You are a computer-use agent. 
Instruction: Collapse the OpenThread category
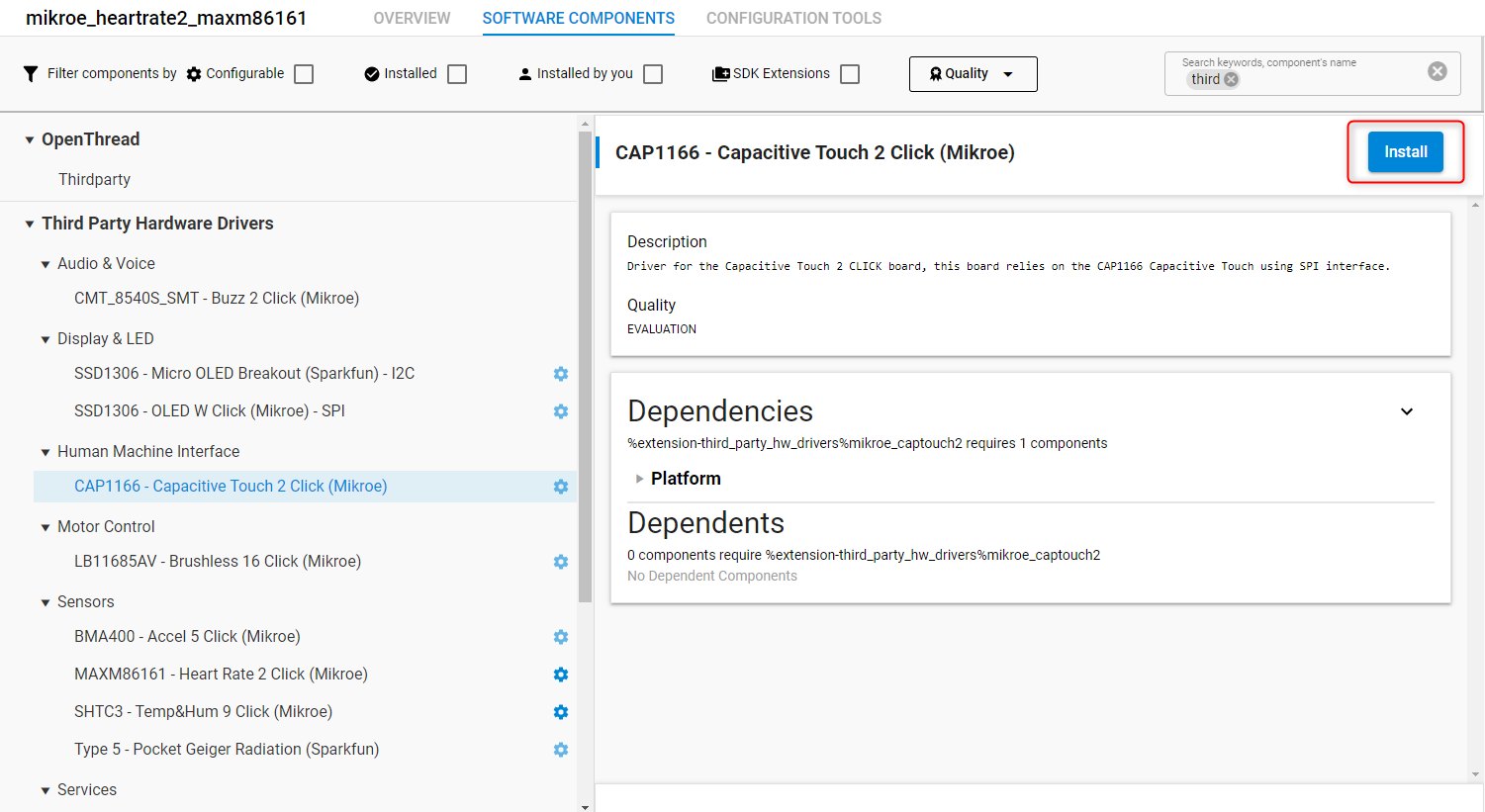pos(30,140)
